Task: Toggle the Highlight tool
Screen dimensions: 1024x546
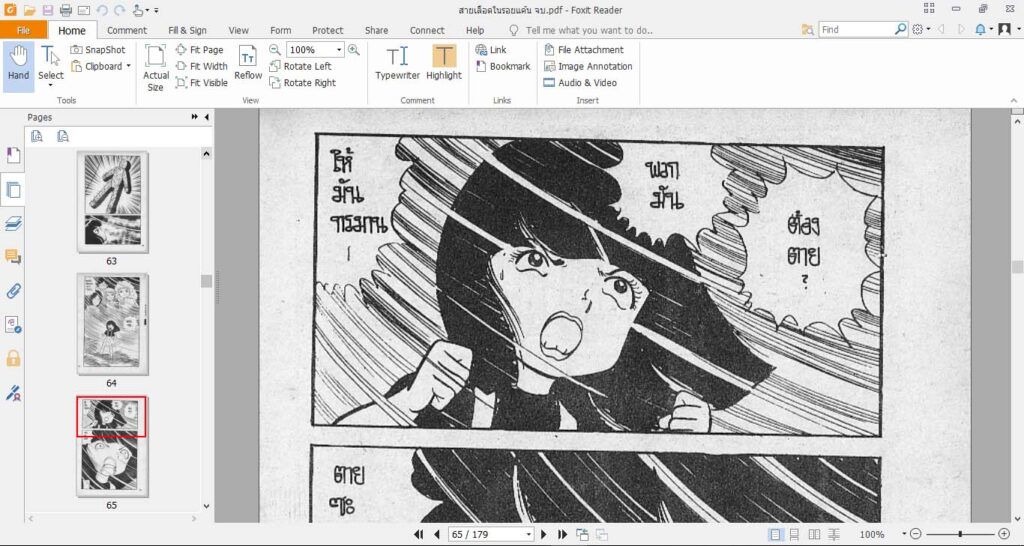Action: (x=444, y=63)
